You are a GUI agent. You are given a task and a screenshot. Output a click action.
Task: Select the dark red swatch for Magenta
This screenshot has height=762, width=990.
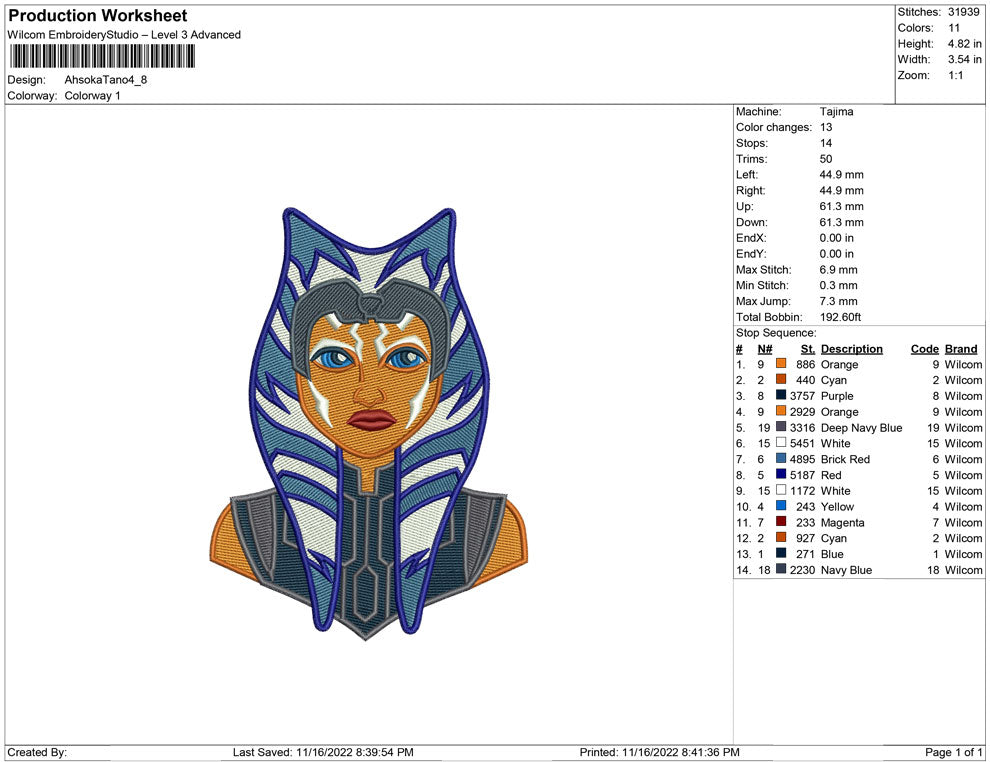pyautogui.click(x=781, y=521)
